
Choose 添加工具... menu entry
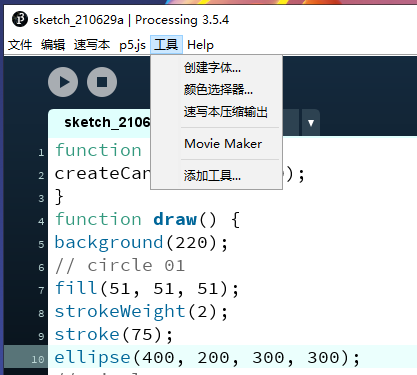pos(216,175)
